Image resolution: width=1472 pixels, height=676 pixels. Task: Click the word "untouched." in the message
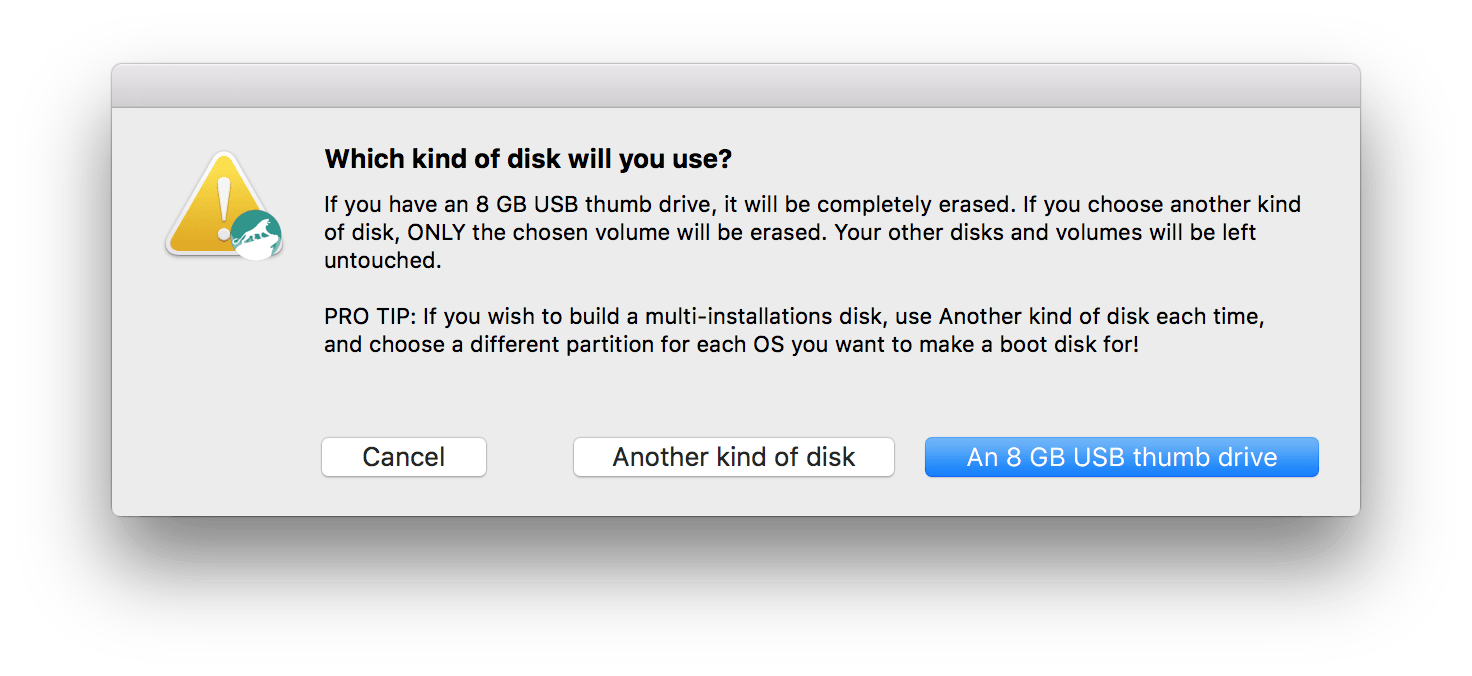point(382,261)
